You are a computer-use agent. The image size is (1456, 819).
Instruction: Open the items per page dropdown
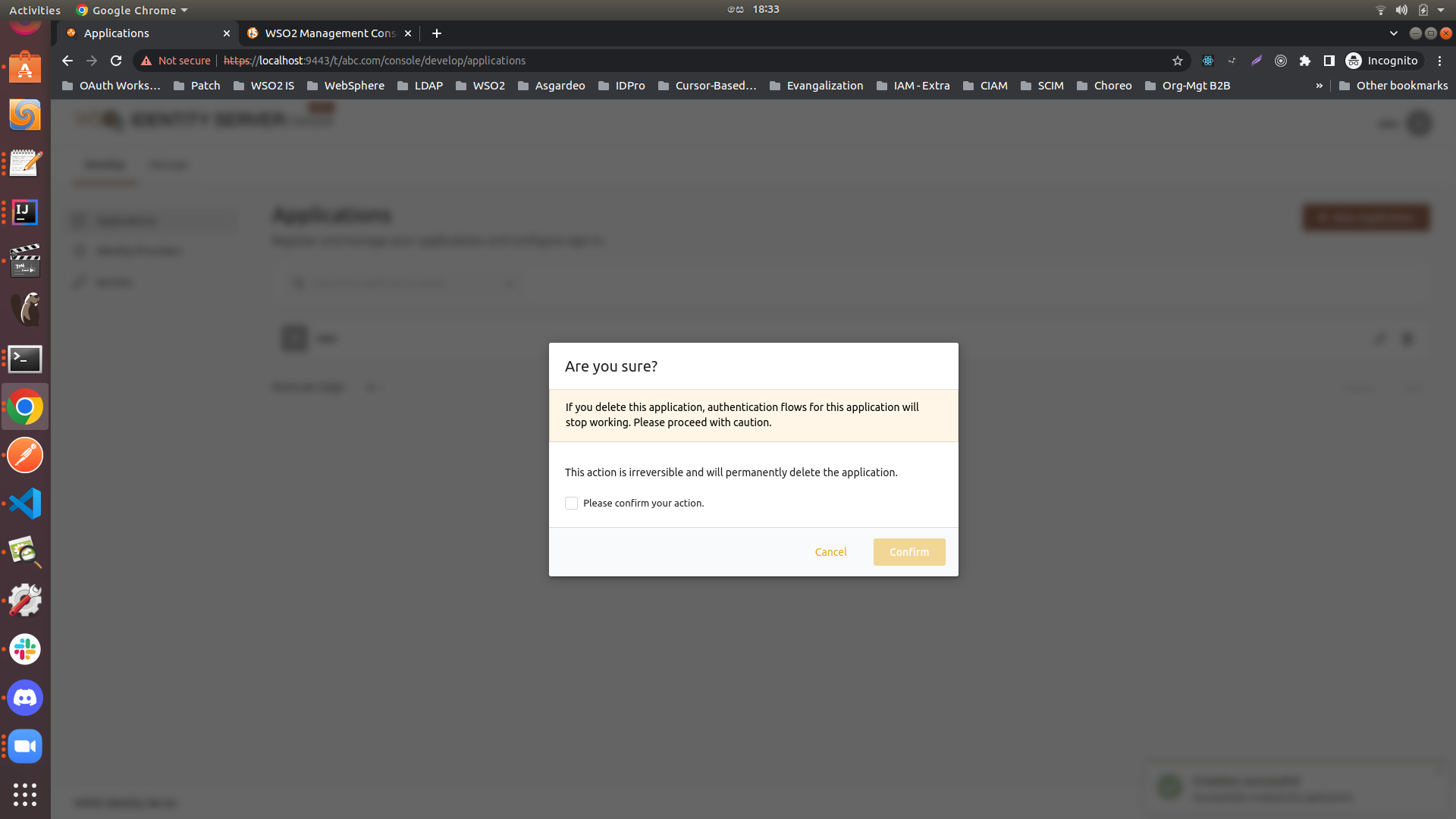point(372,387)
